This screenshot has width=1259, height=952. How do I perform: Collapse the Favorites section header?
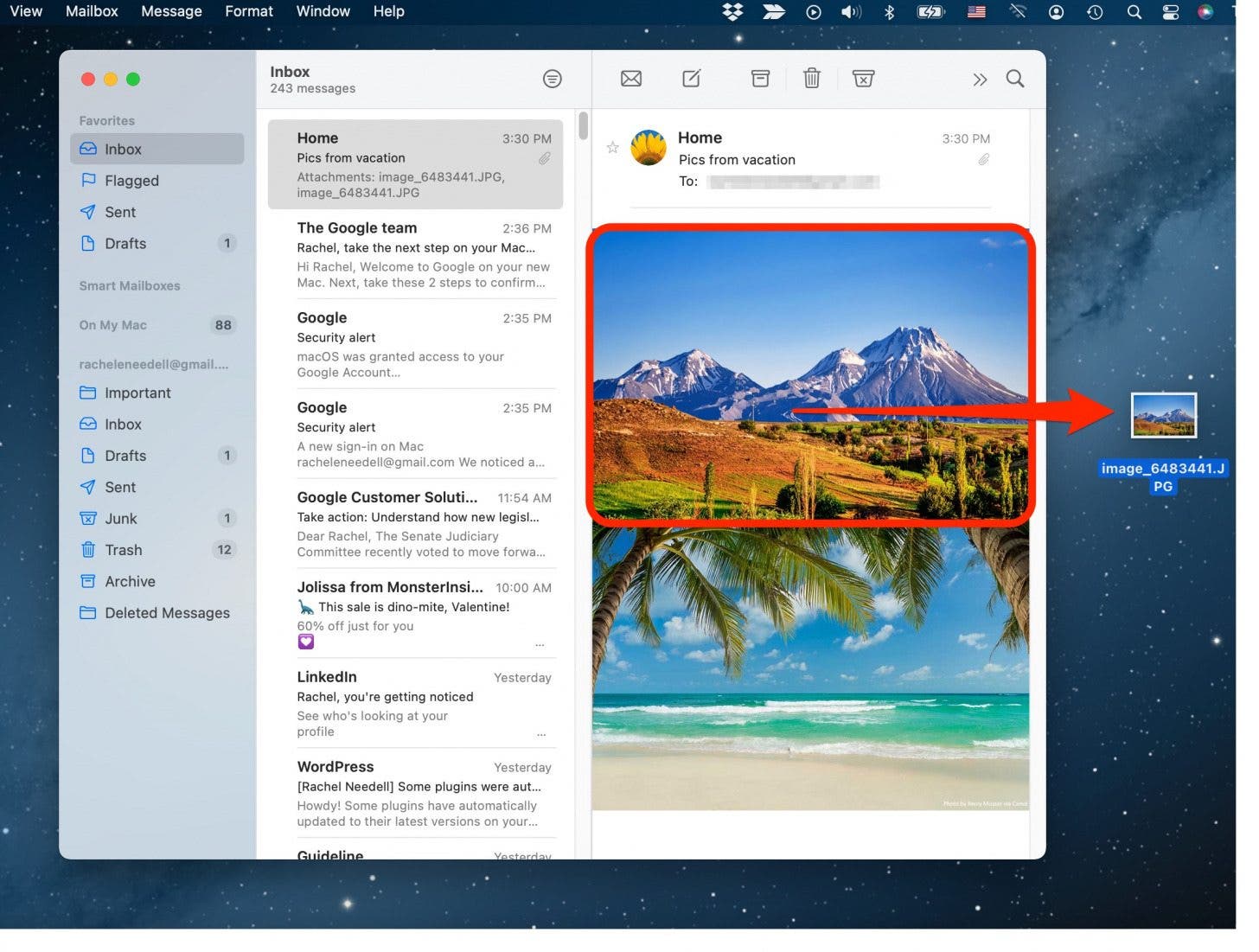107,120
